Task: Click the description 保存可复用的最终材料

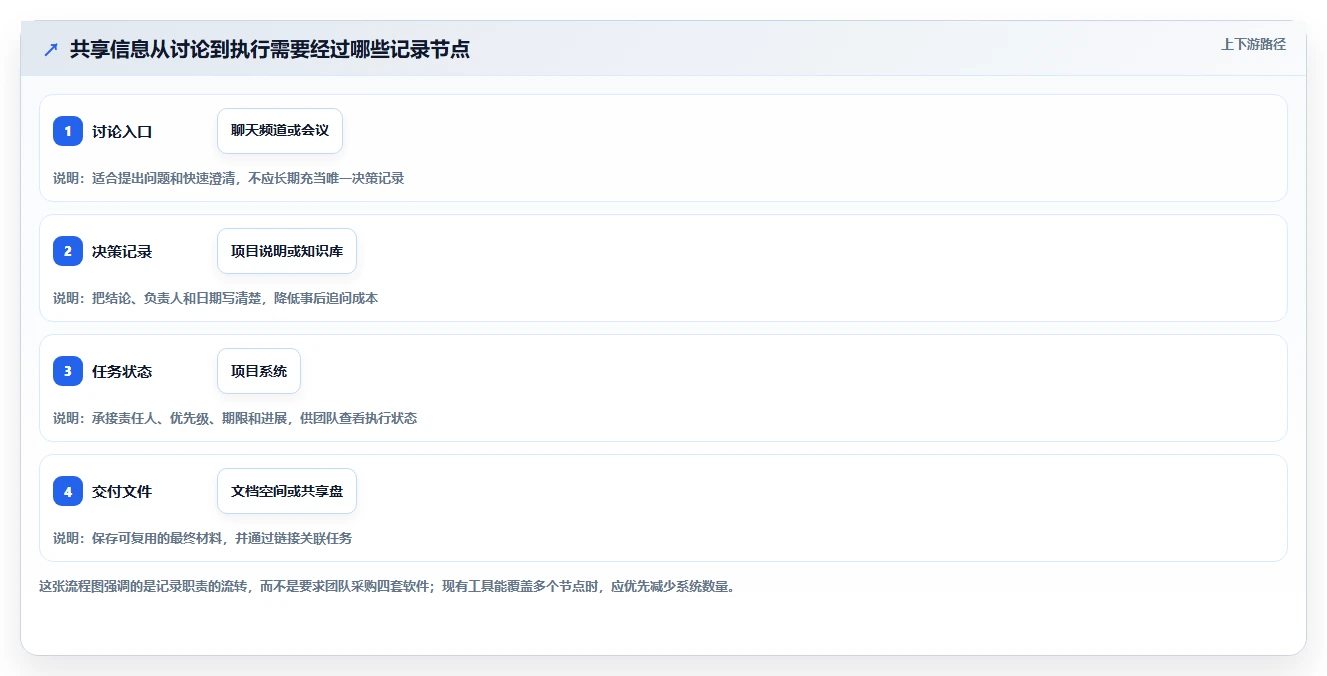Action: (x=157, y=538)
